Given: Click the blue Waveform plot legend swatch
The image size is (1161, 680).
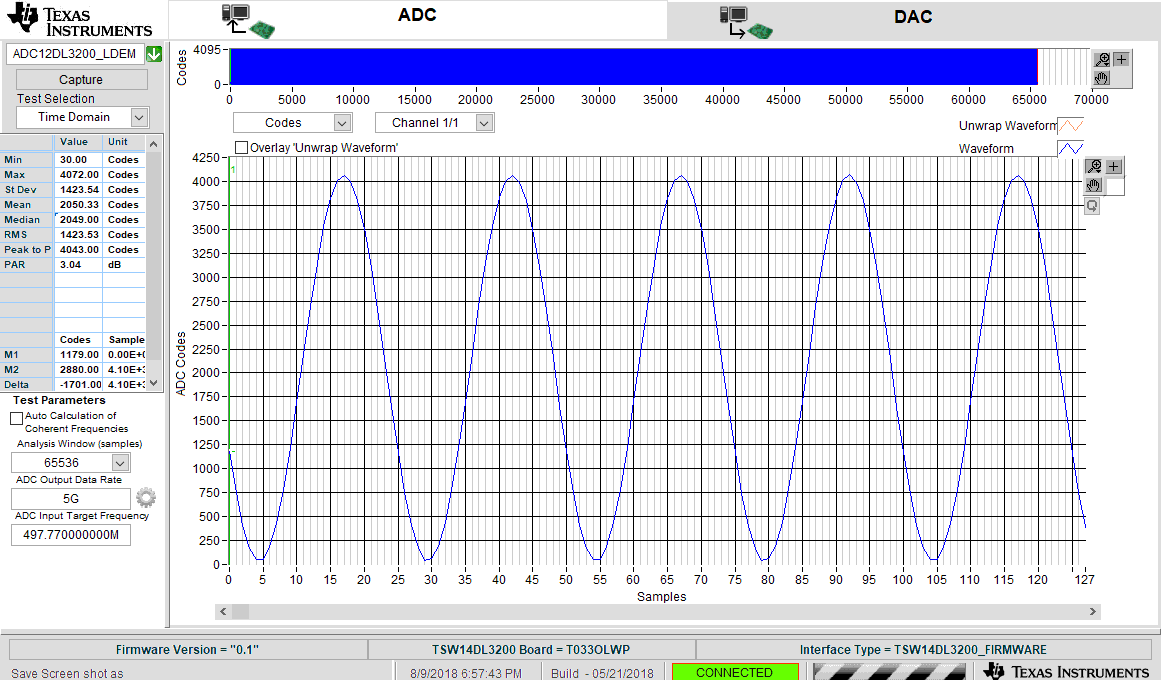Looking at the screenshot, I should tap(1070, 148).
